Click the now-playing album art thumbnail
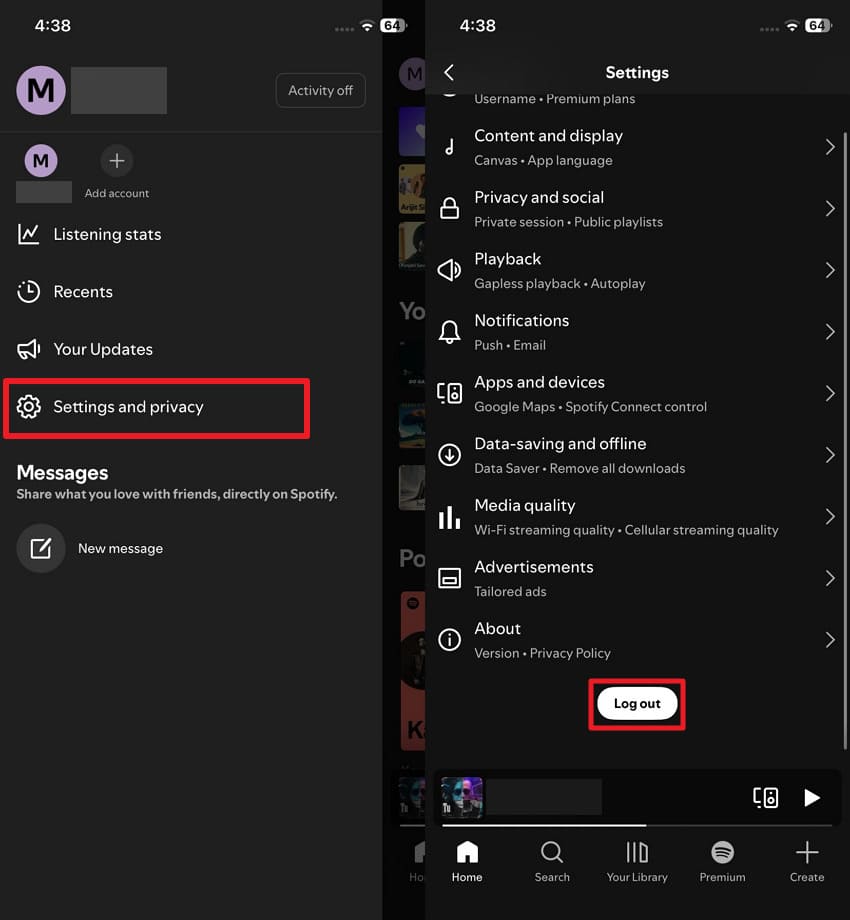 point(462,797)
